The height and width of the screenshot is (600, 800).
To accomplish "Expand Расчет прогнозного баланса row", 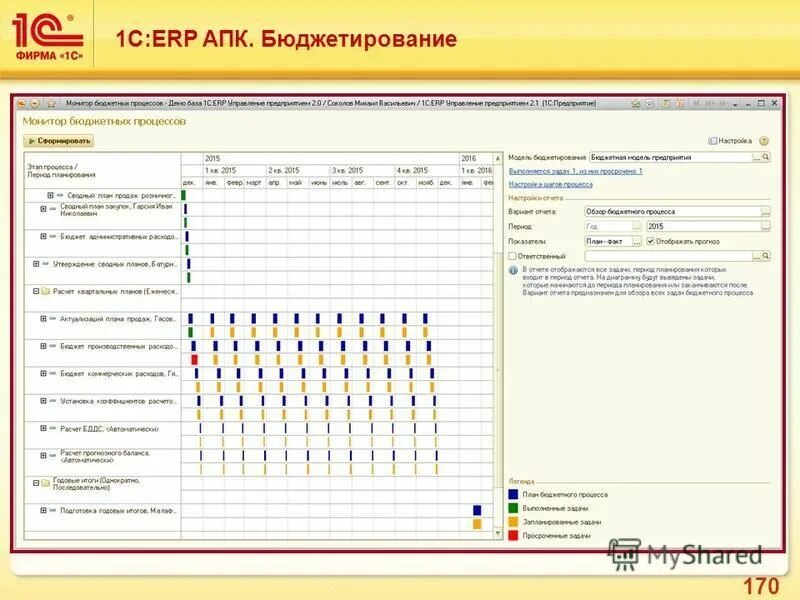I will (x=43, y=456).
